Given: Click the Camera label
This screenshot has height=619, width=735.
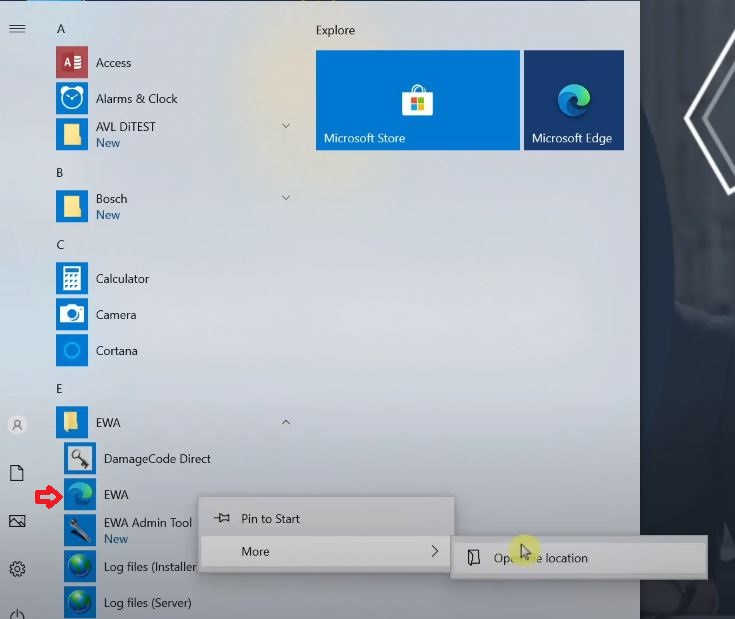Looking at the screenshot, I should pyautogui.click(x=116, y=315).
